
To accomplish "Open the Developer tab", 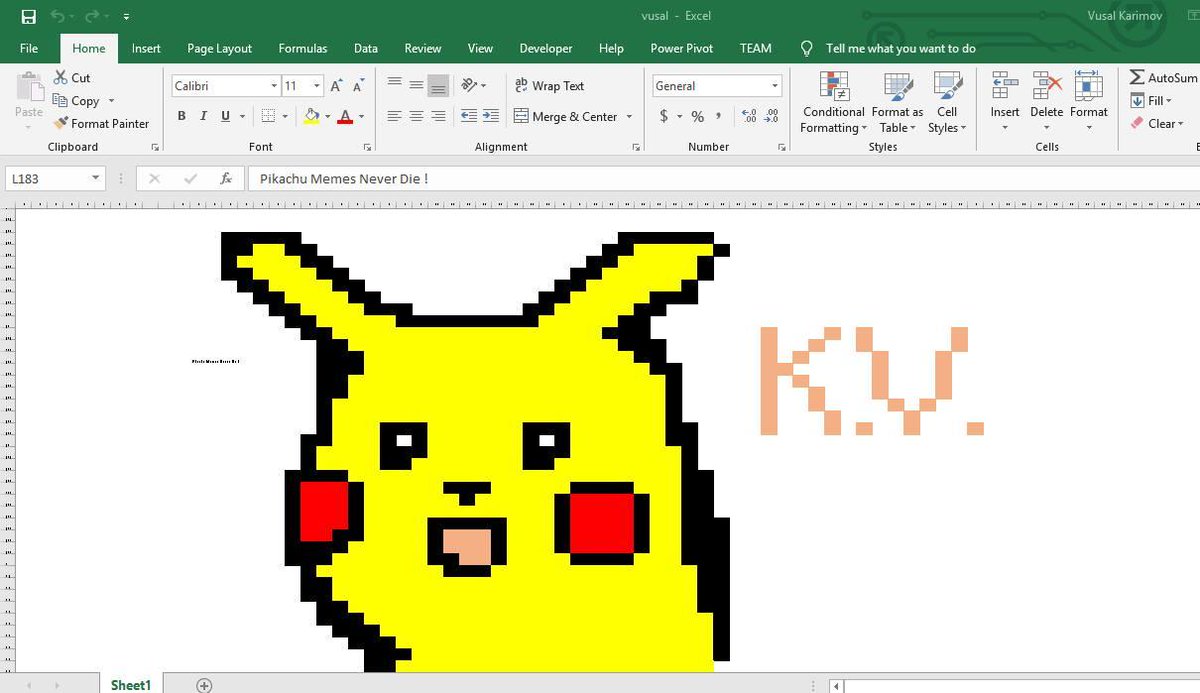I will (546, 48).
